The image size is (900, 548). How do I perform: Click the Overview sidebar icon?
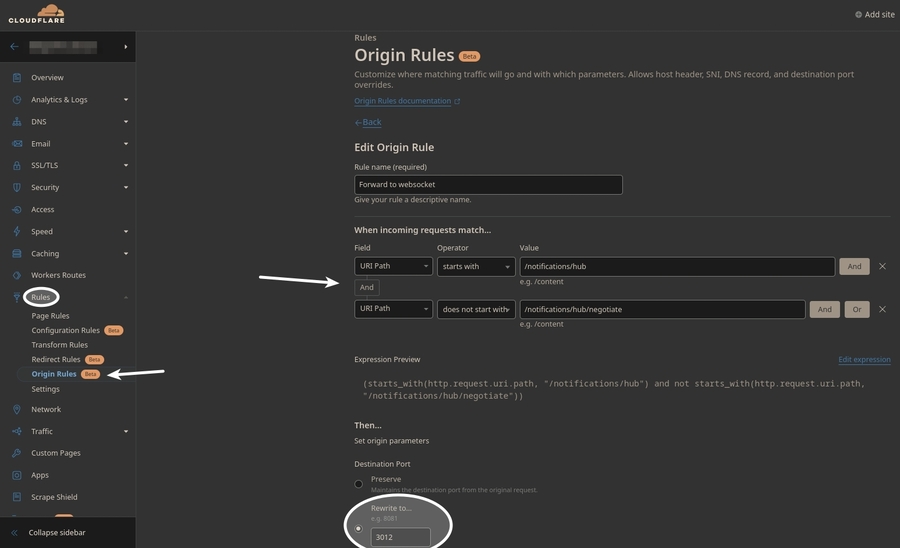[17, 78]
